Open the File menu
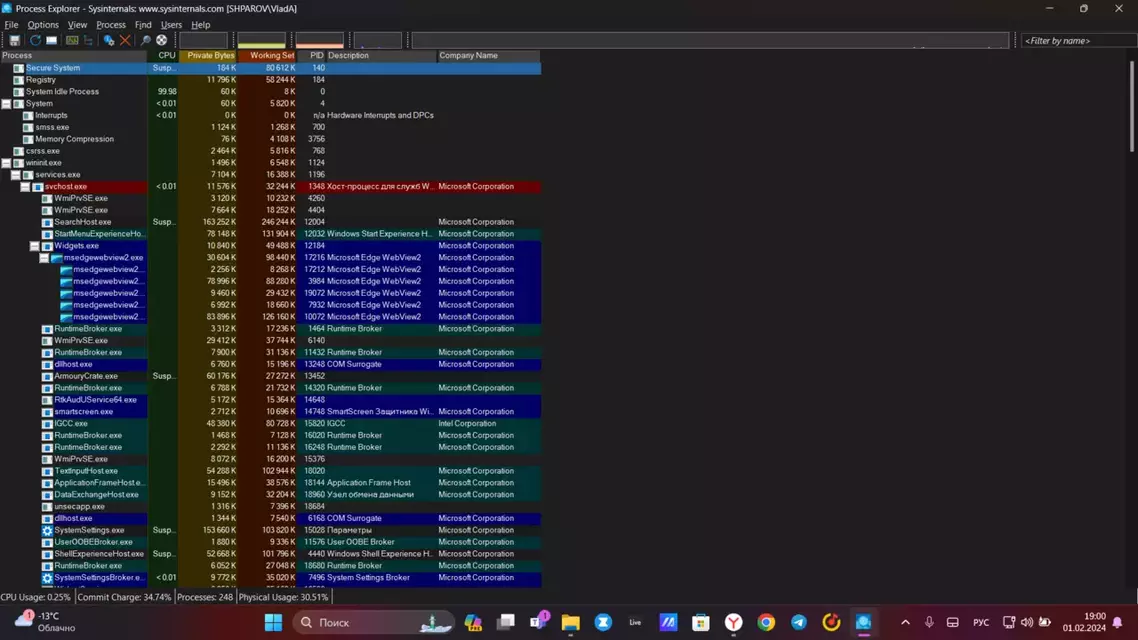The image size is (1138, 640). [12, 25]
